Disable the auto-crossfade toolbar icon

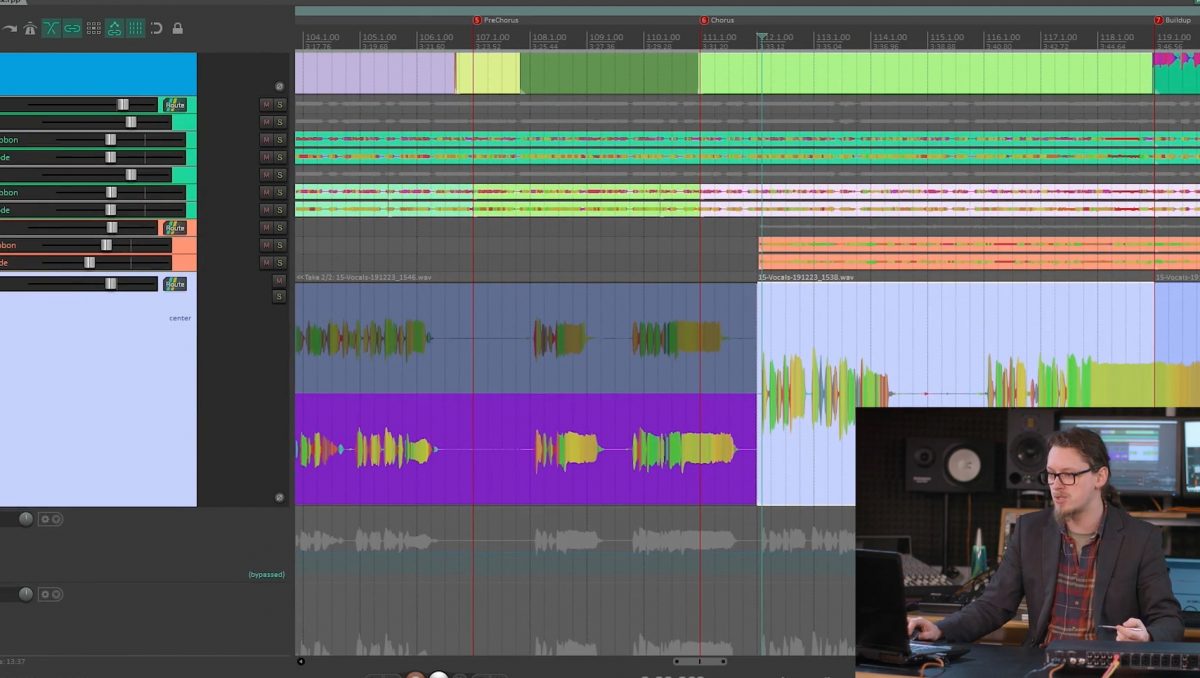coord(51,28)
